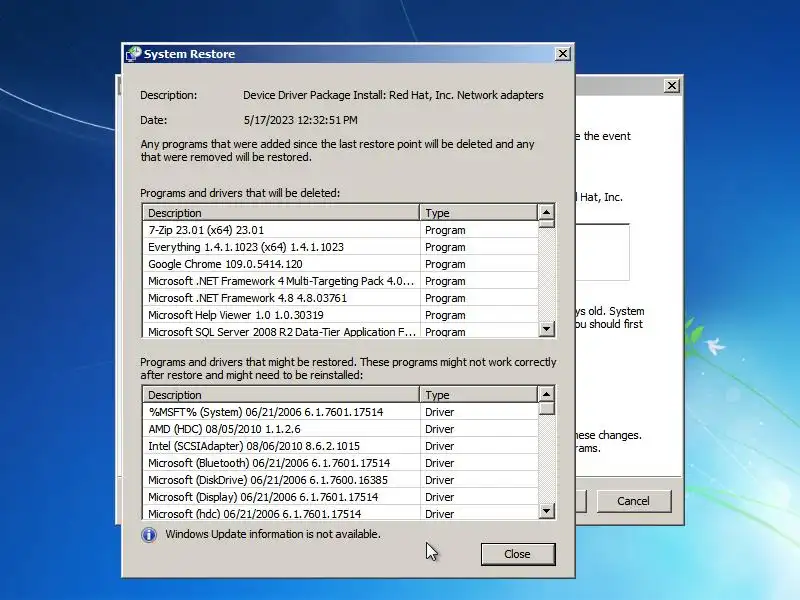Click the Driver type cell for Microsoft (Bluetooth)
The image size is (800, 600).
tap(479, 463)
